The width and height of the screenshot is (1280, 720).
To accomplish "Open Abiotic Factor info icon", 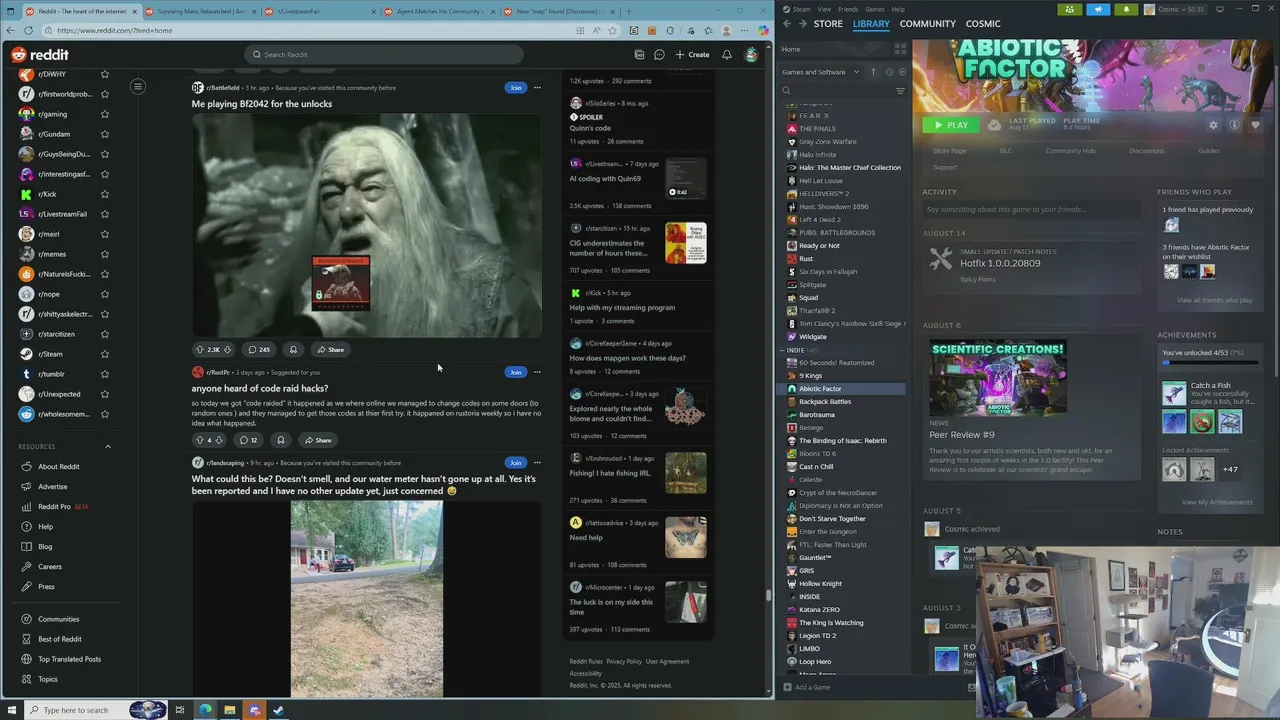I will pyautogui.click(x=1234, y=125).
